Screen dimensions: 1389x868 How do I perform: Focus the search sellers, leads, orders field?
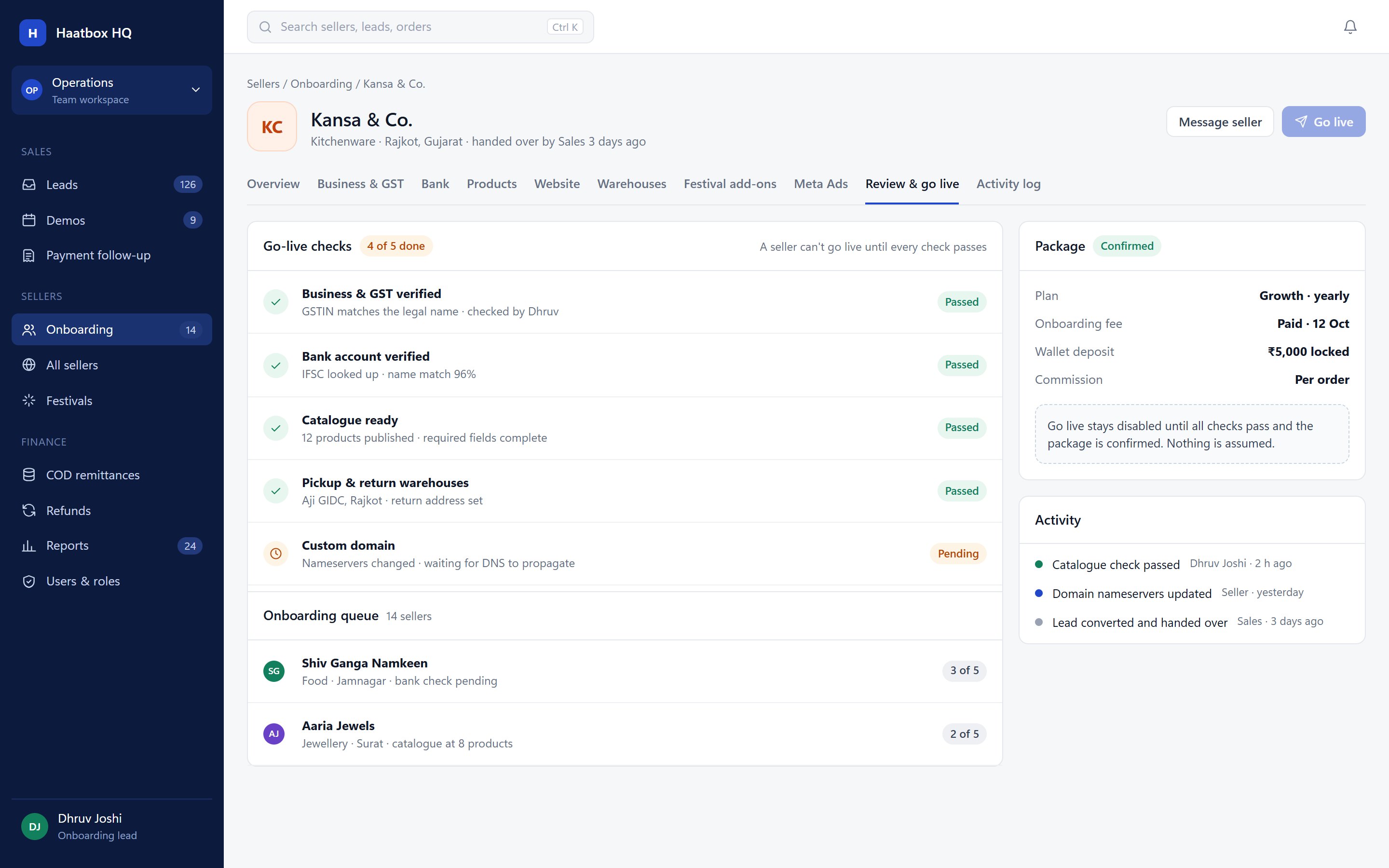click(x=420, y=27)
